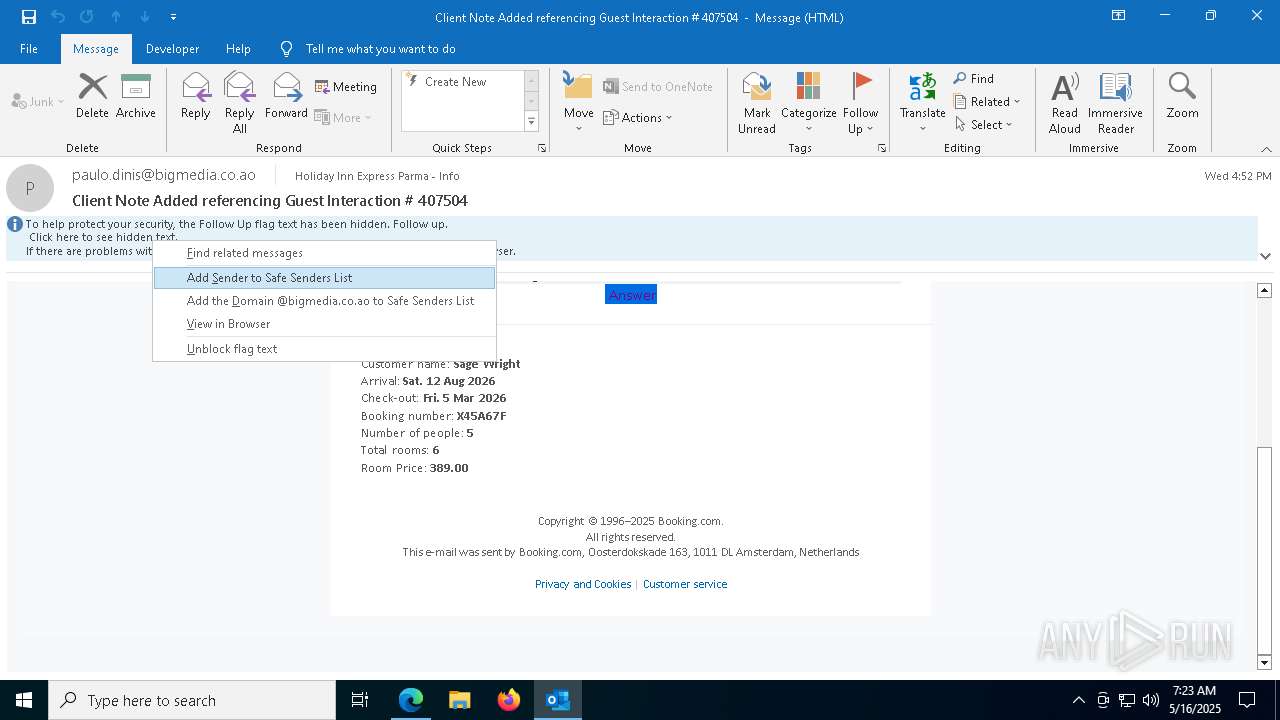Click Find in Editing group
The image size is (1280, 720).
pos(974,79)
